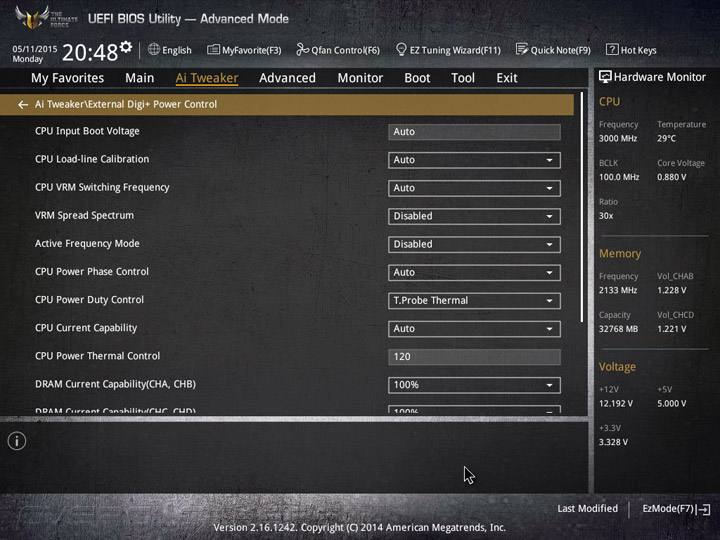Click the back arrow in breadcrumb
Viewport: 720px width, 540px height.
(23, 105)
